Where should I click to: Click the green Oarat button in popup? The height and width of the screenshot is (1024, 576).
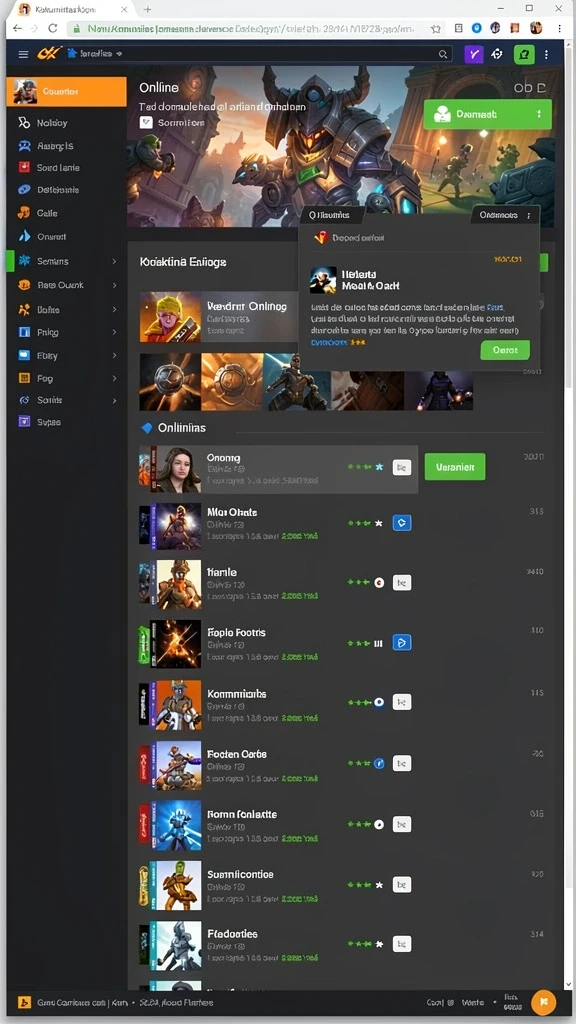(x=505, y=350)
